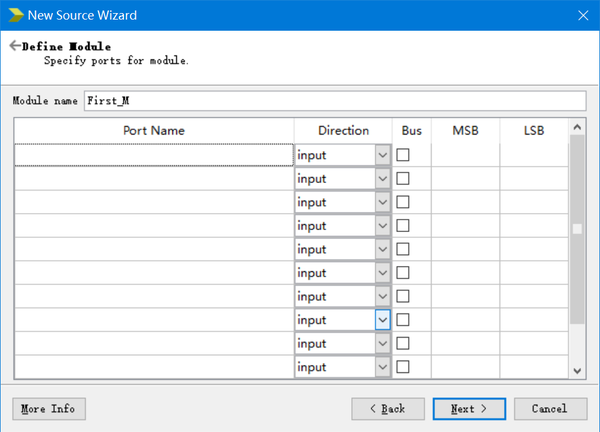The width and height of the screenshot is (600, 432).
Task: Toggle Bus checkbox in third port row
Action: 404,202
